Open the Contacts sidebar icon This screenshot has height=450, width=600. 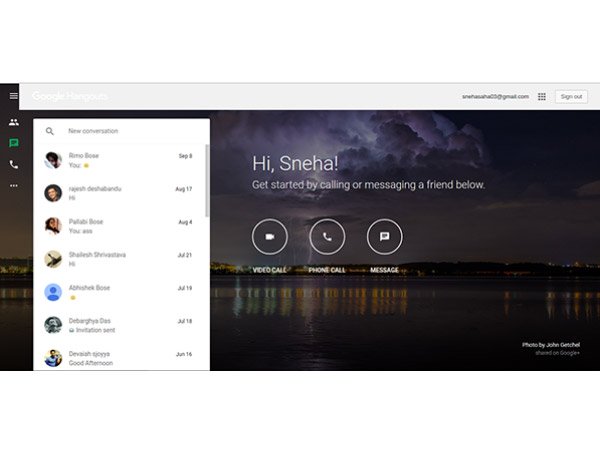tap(14, 122)
